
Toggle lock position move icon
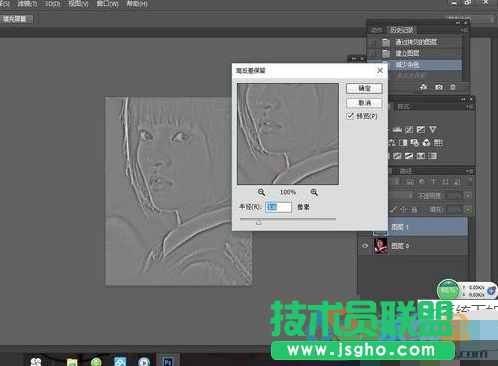[x=403, y=209]
